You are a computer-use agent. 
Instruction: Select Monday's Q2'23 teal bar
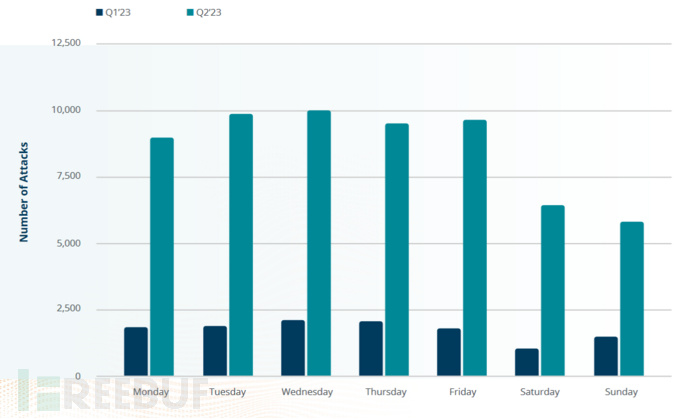pyautogui.click(x=162, y=256)
